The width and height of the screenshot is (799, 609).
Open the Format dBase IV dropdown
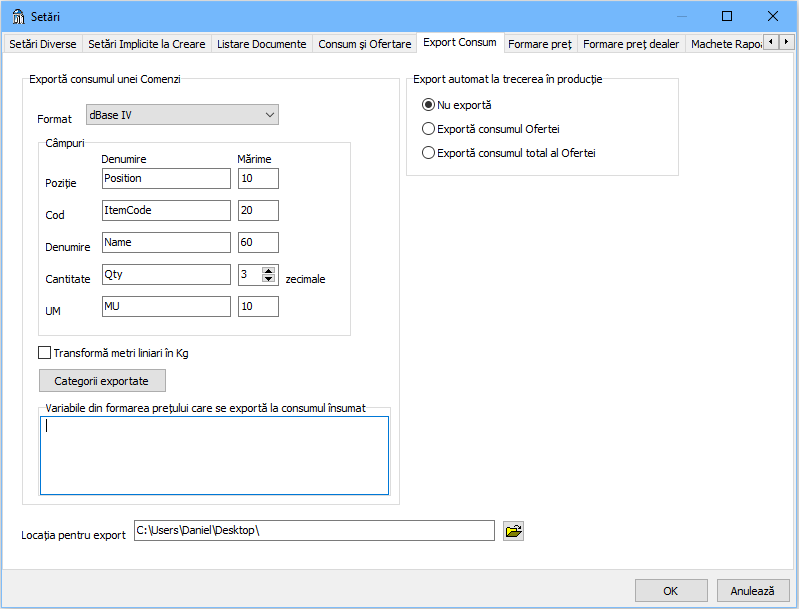(x=182, y=116)
